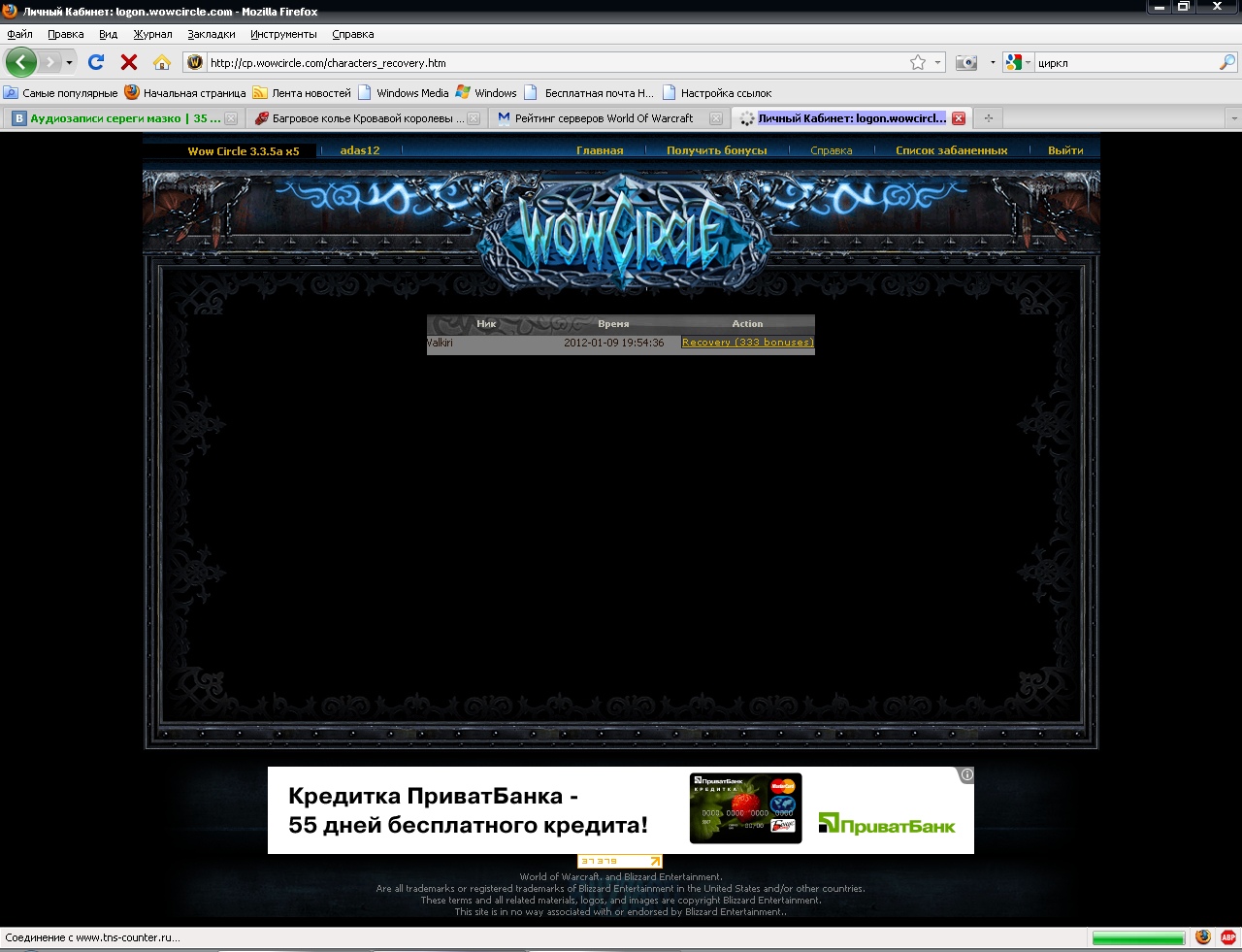Open the camera tool dropdown arrow
1242x952 pixels.
click(x=993, y=62)
